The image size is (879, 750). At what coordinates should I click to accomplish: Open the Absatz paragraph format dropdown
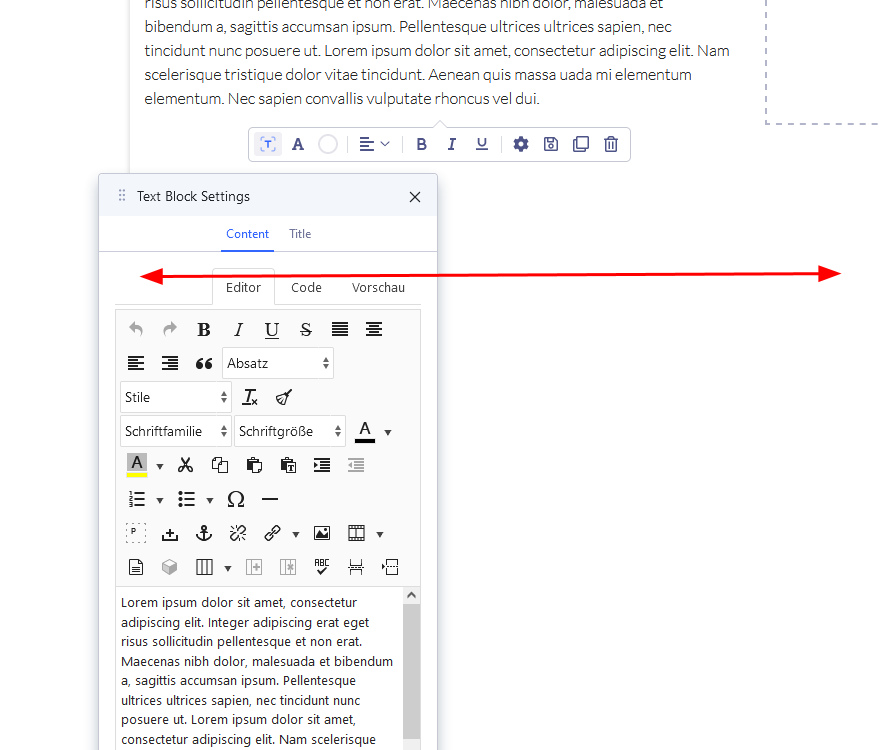(278, 363)
